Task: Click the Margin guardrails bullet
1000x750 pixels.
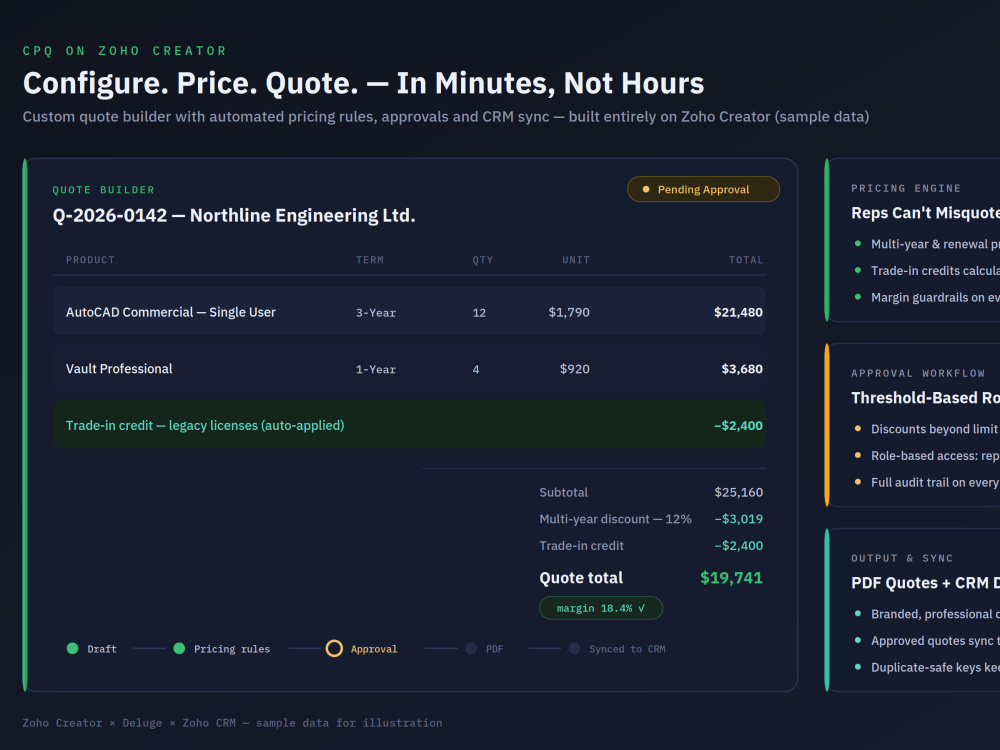Action: point(935,298)
